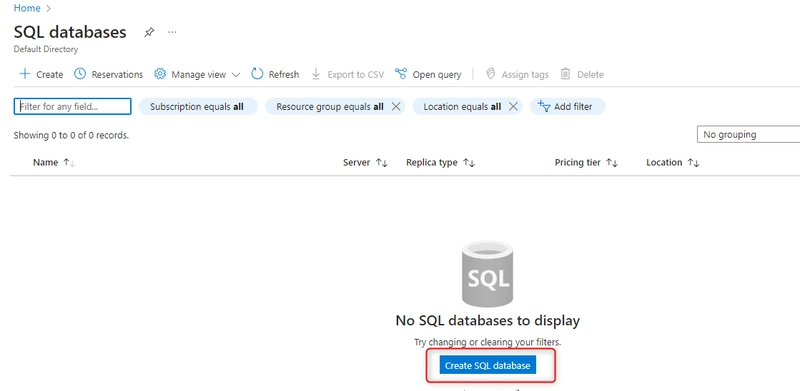Remove the Resource group filter

[395, 107]
